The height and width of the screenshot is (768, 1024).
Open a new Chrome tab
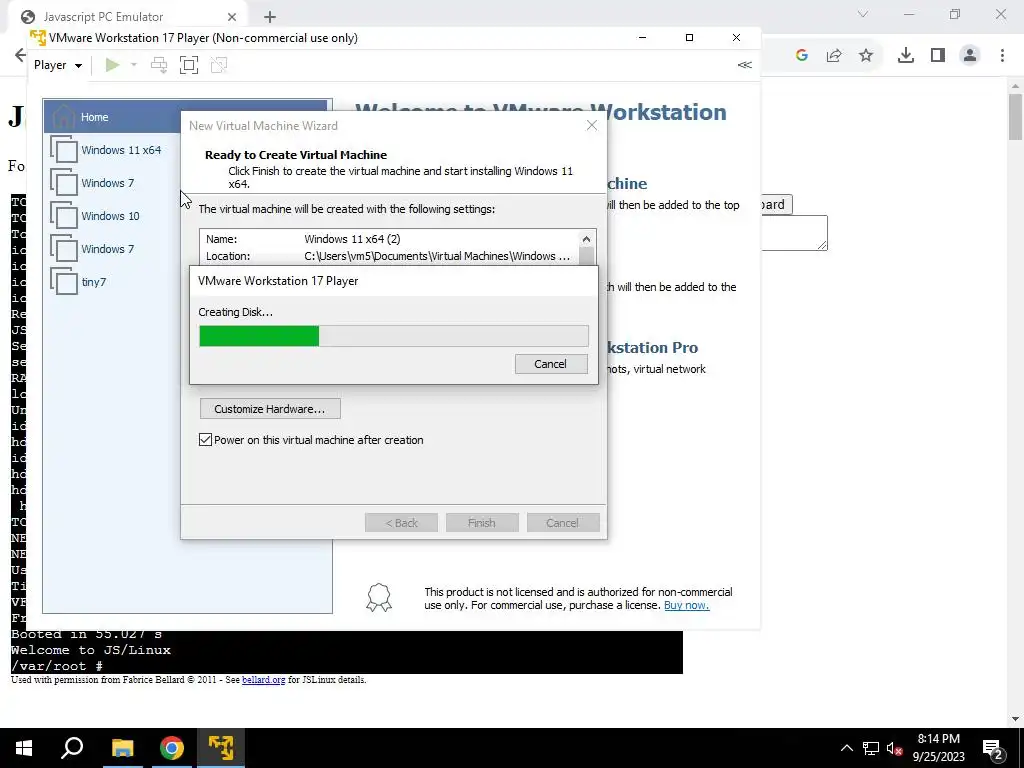coord(270,17)
